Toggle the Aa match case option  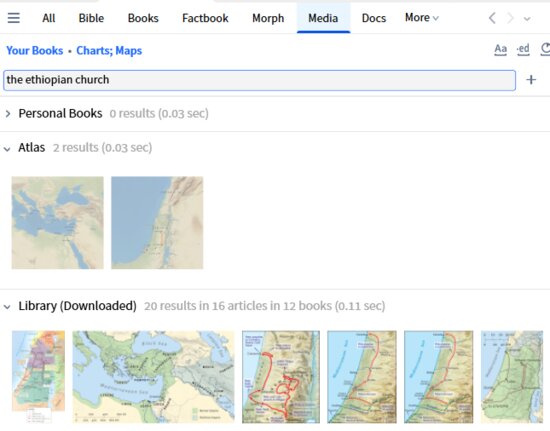(500, 49)
